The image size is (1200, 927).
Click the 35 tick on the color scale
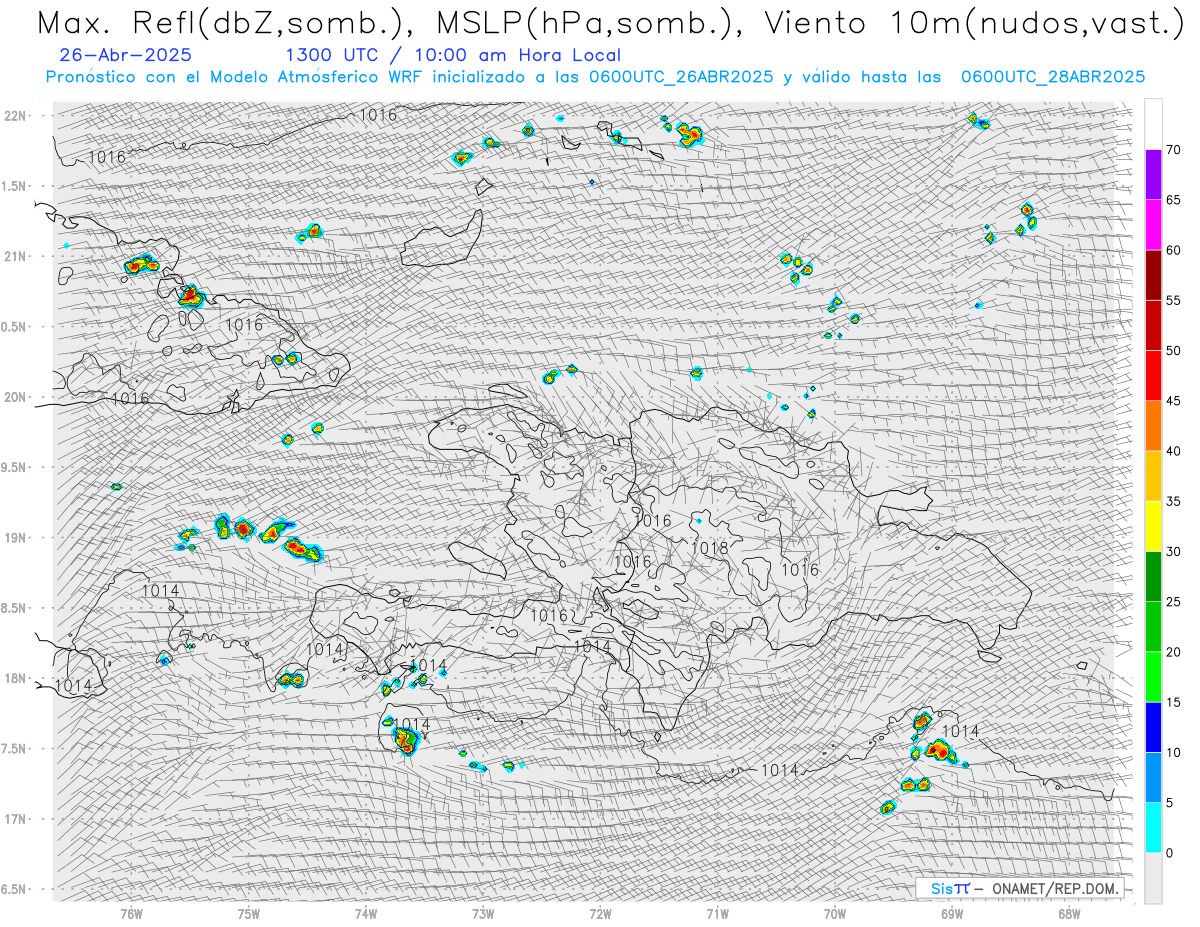pos(1173,501)
